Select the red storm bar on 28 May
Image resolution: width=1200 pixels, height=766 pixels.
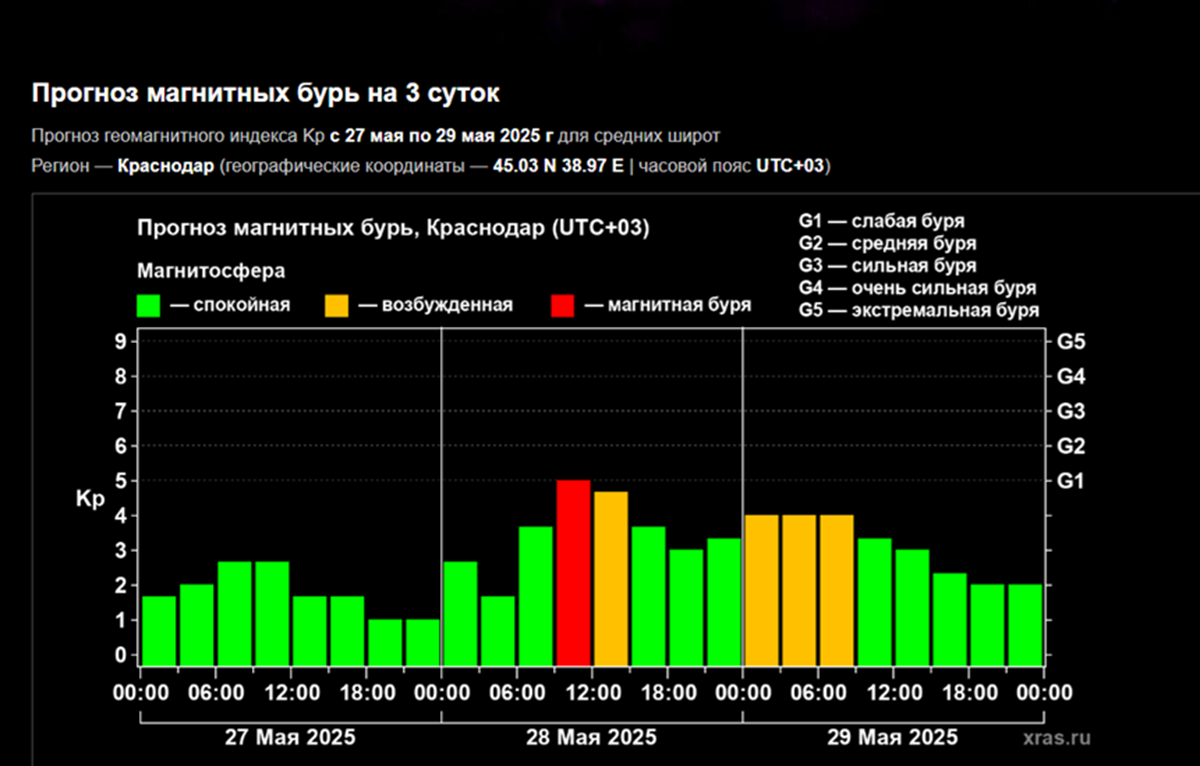pos(573,572)
